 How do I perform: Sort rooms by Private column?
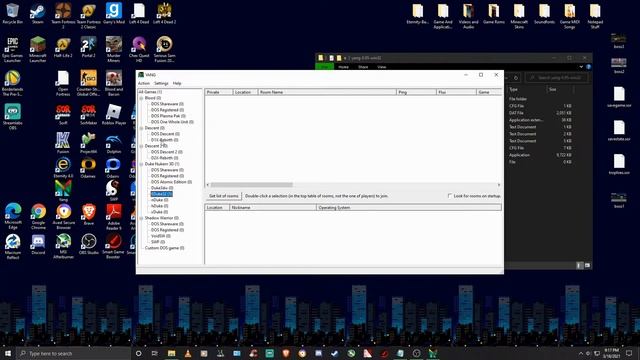click(219, 92)
